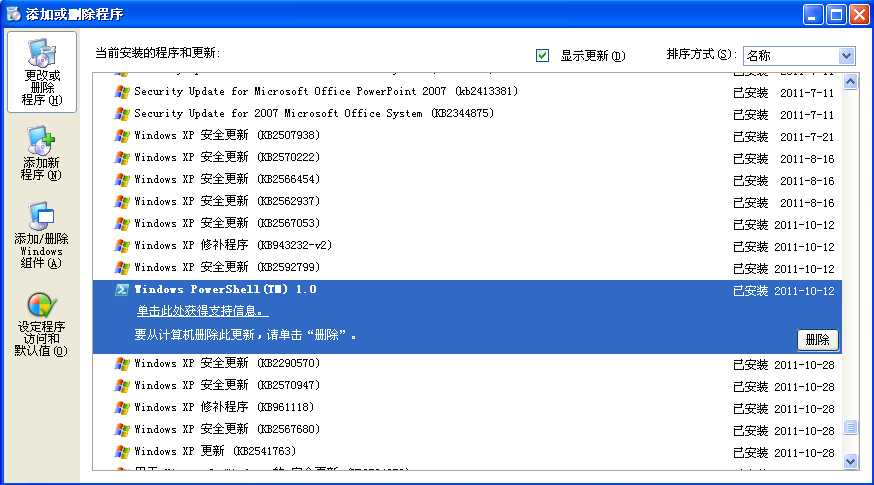Screen dimensions: 874x485
Task: Maximize the 添加或删除程序 window
Action: click(836, 14)
